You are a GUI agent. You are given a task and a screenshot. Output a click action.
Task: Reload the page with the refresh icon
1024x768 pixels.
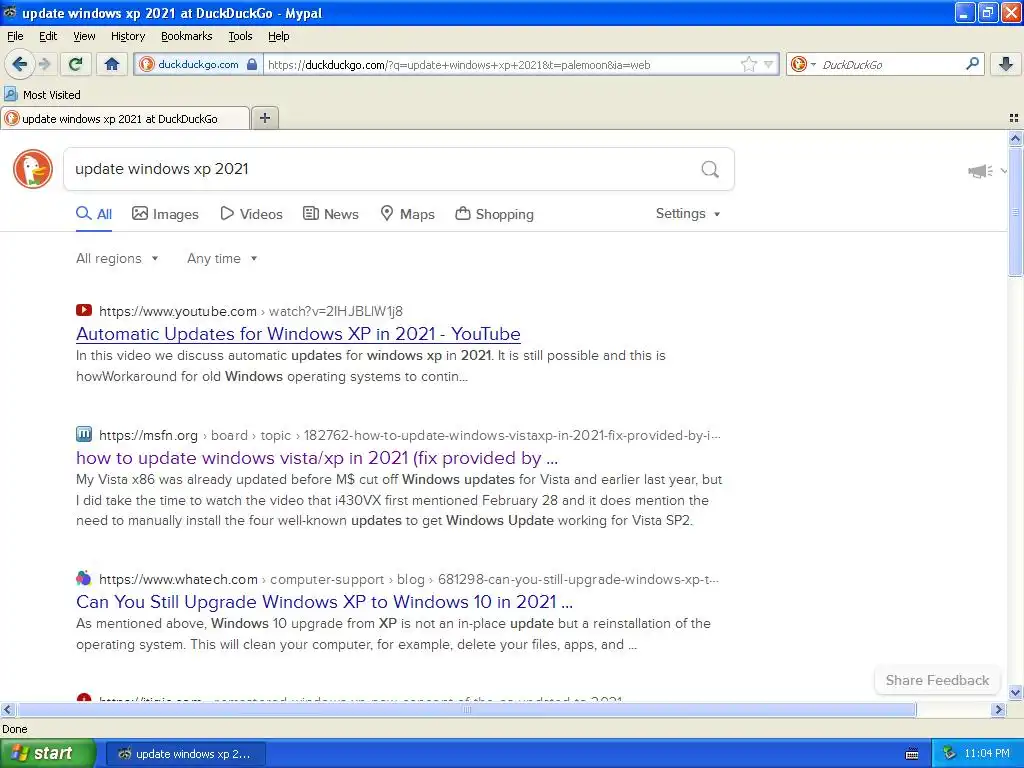pyautogui.click(x=76, y=64)
